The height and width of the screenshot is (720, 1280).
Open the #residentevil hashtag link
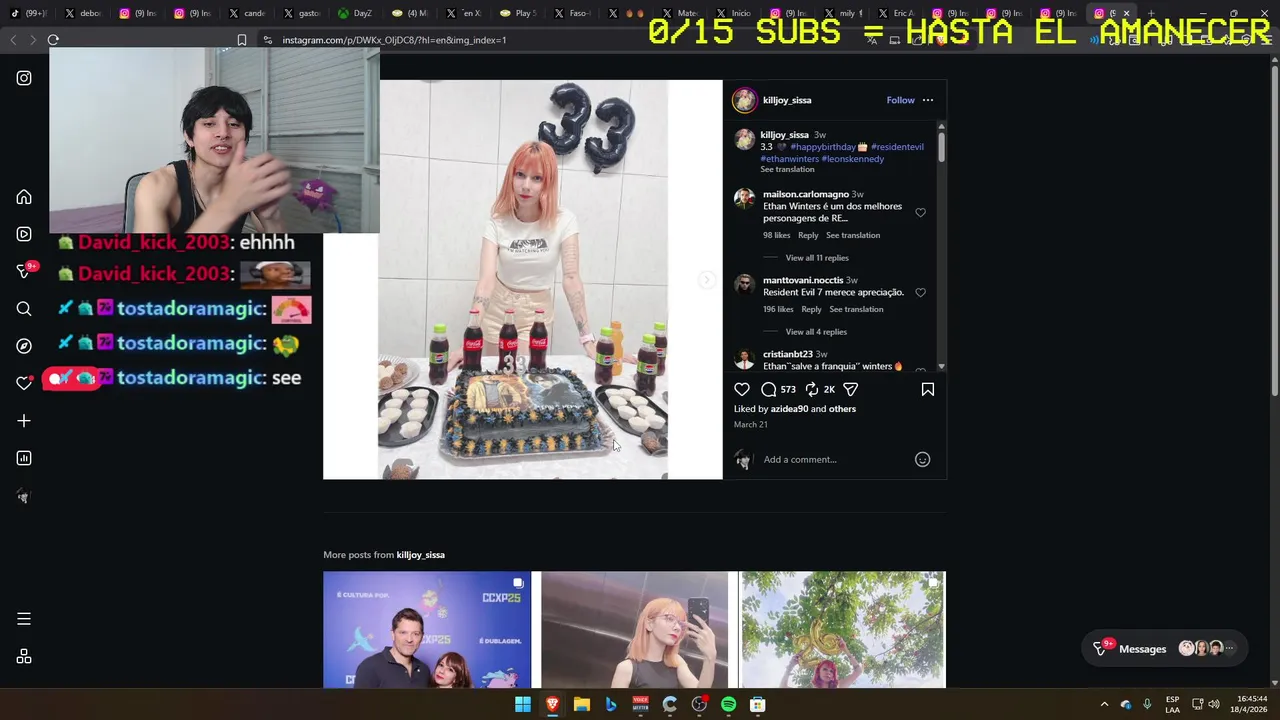(x=897, y=147)
